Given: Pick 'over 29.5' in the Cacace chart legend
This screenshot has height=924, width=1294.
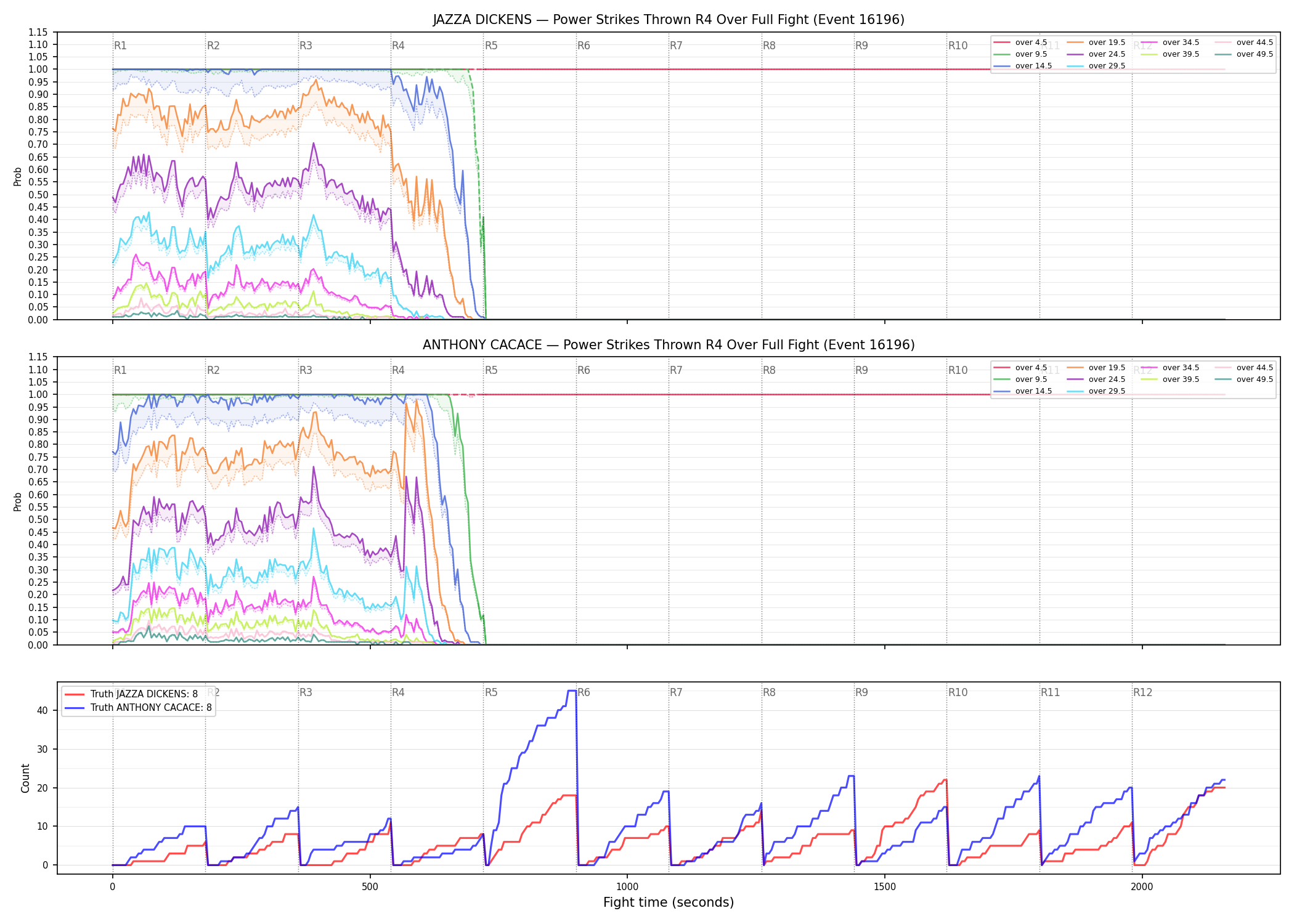Looking at the screenshot, I should (1096, 391).
